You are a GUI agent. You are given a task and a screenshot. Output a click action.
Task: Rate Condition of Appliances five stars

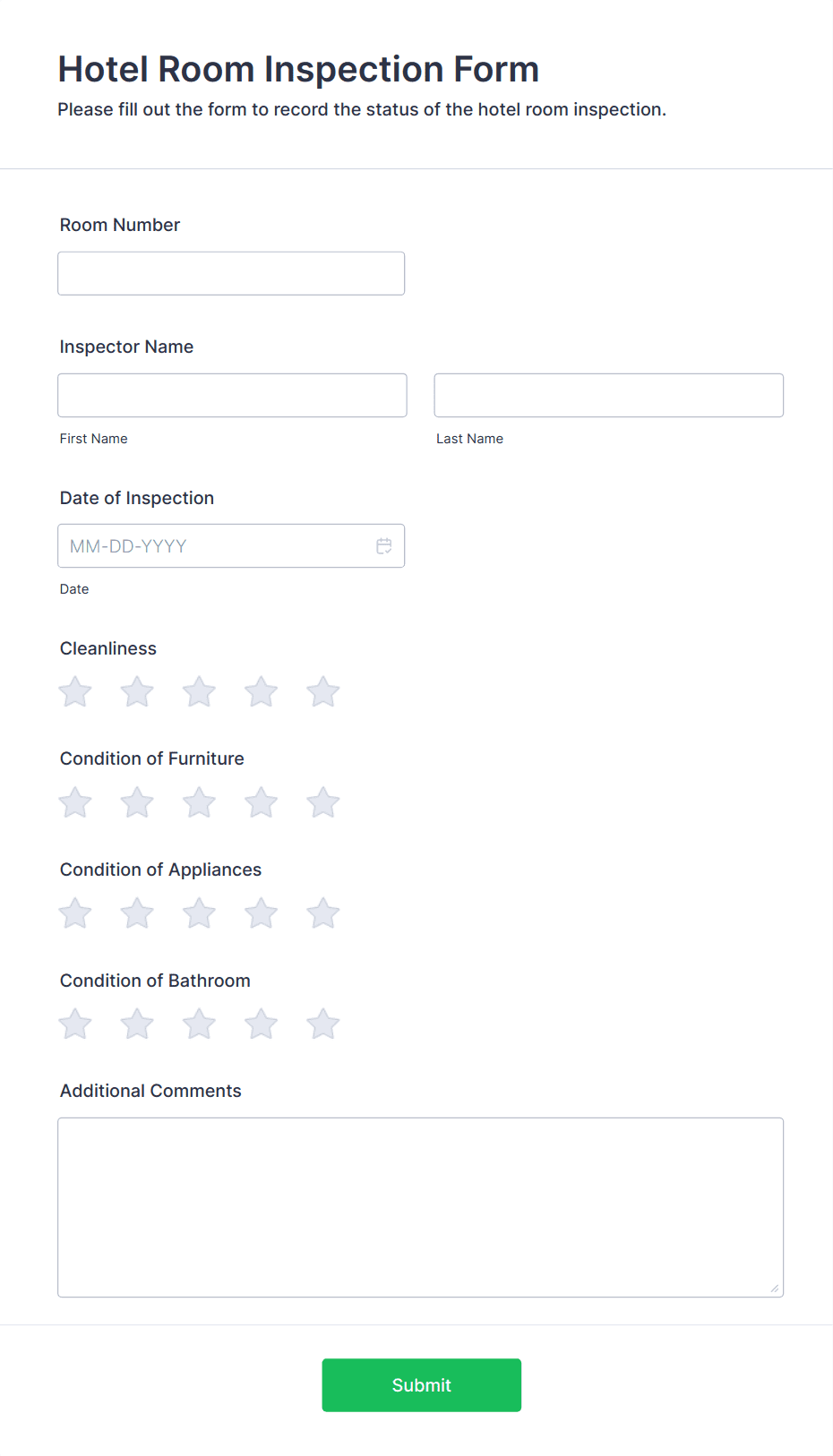click(322, 913)
